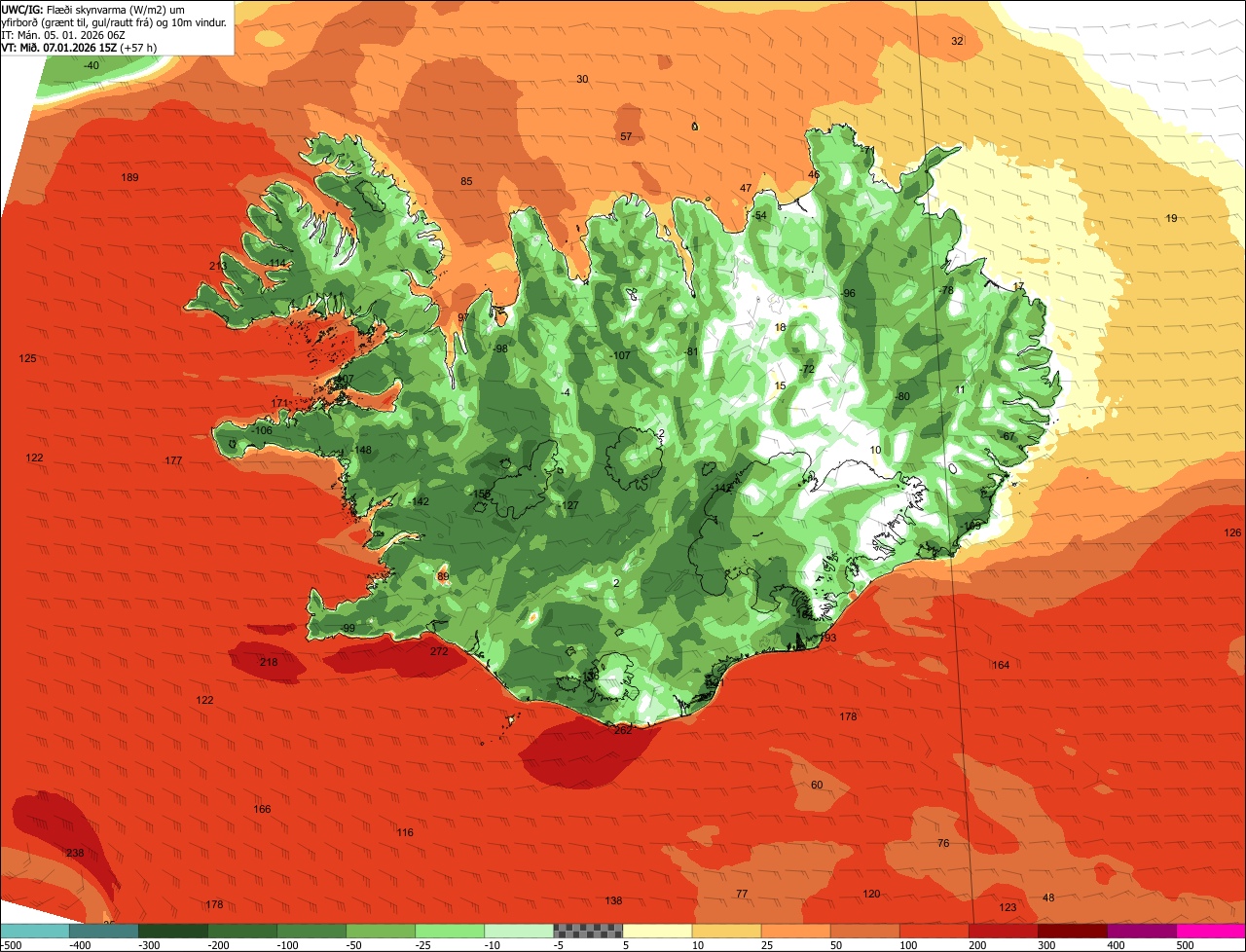1246x952 pixels.
Task: Click the flux value 60 south of Iceland
Action: pos(817,785)
